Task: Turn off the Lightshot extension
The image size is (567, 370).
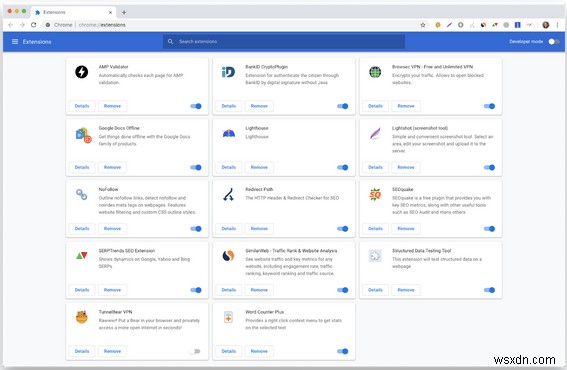Action: (489, 167)
